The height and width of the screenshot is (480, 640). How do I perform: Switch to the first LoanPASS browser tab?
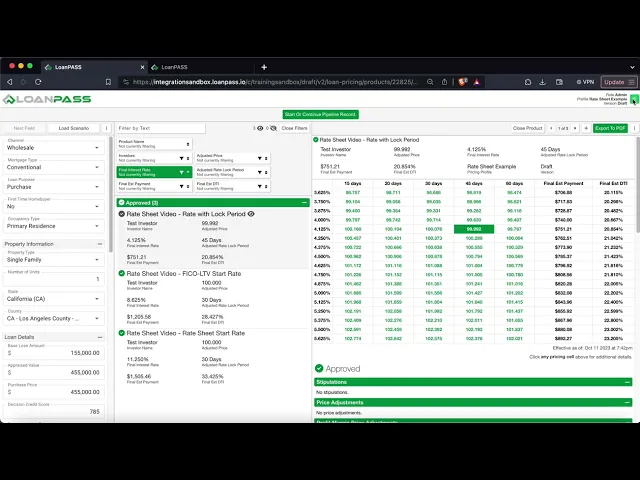pyautogui.click(x=94, y=67)
